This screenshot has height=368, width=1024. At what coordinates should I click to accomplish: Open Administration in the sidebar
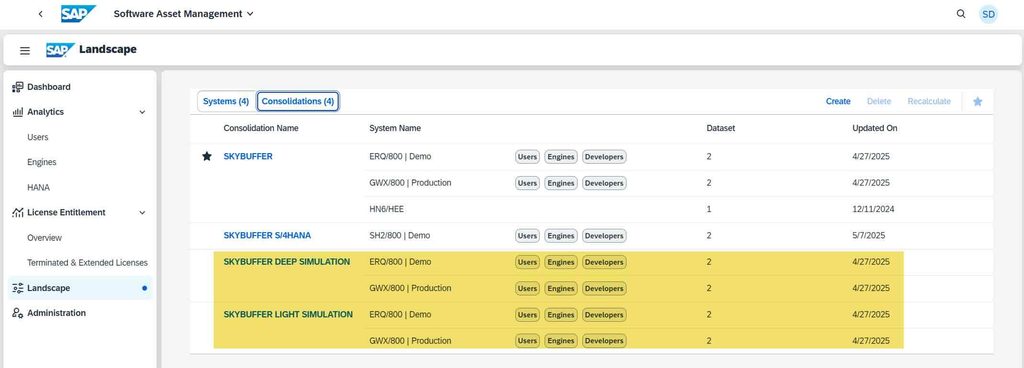click(x=56, y=313)
